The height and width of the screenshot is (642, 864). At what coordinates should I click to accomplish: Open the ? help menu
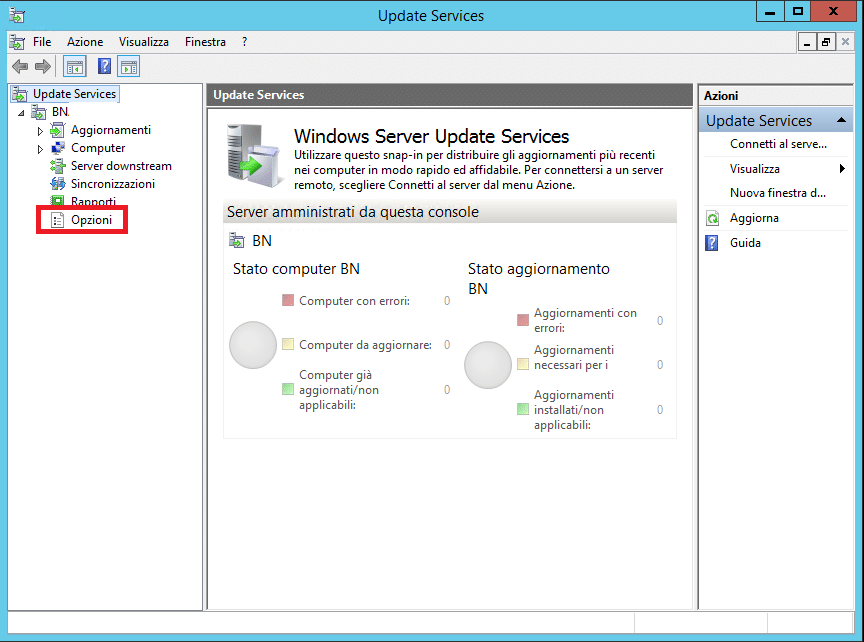click(x=244, y=42)
